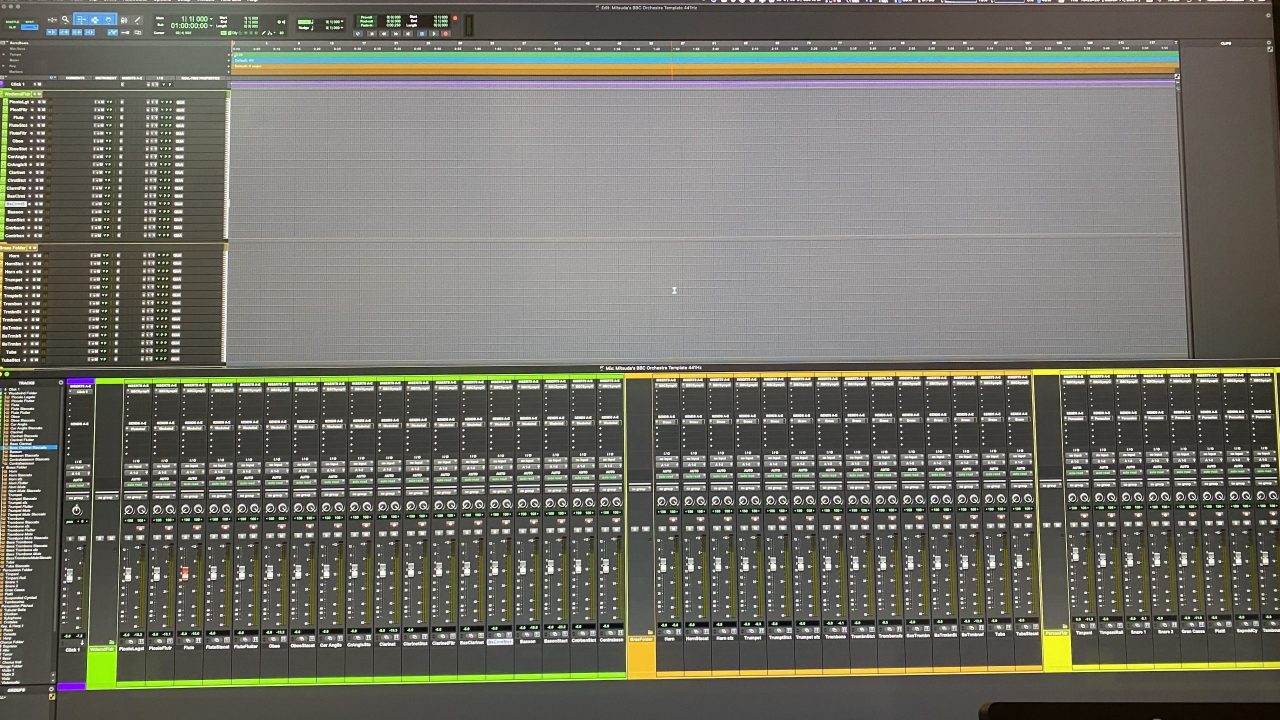Toggle the Online transport button
Viewport: 1280px width, 720px height.
click(x=358, y=33)
